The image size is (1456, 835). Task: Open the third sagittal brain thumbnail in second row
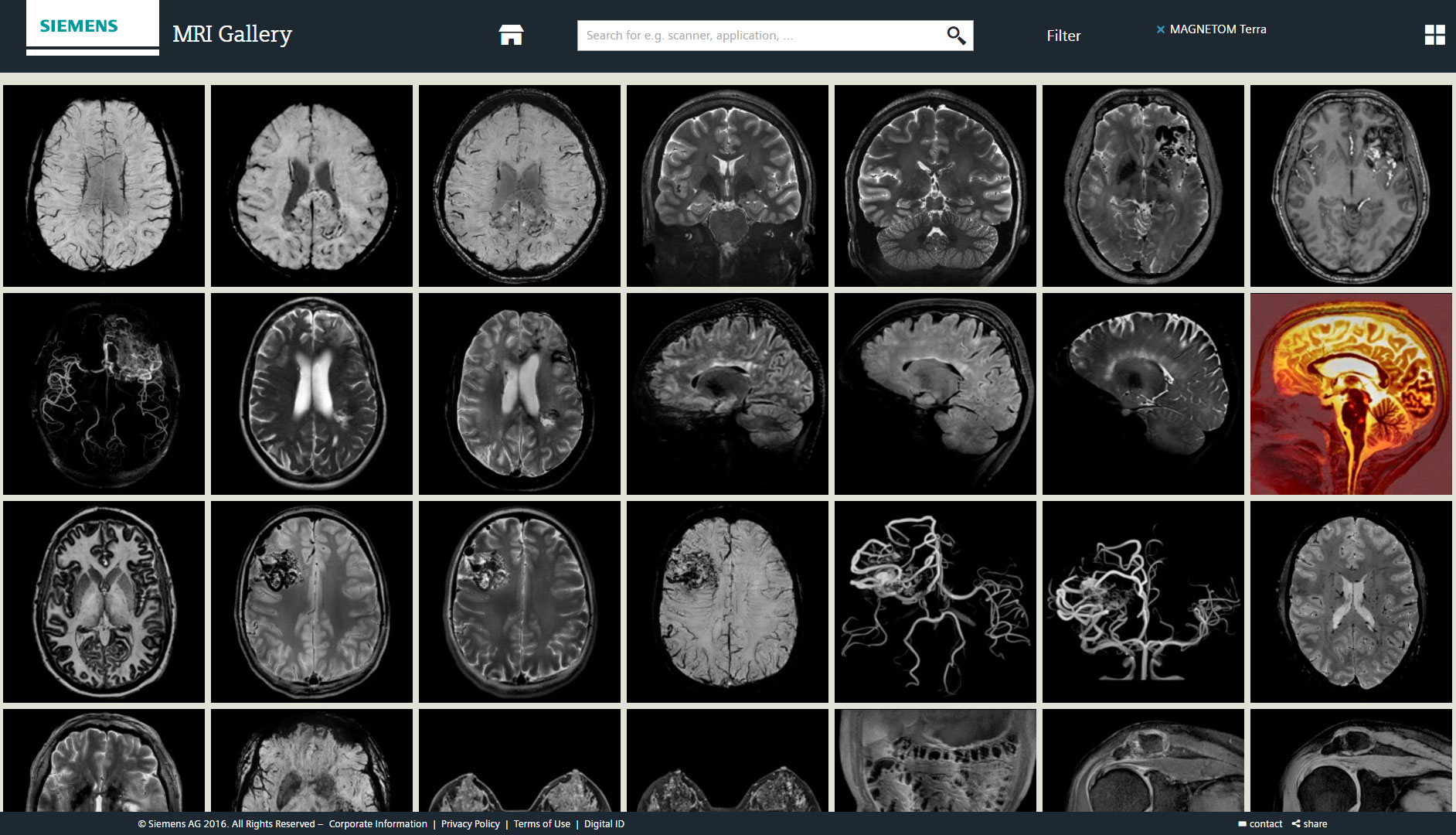click(x=1143, y=394)
